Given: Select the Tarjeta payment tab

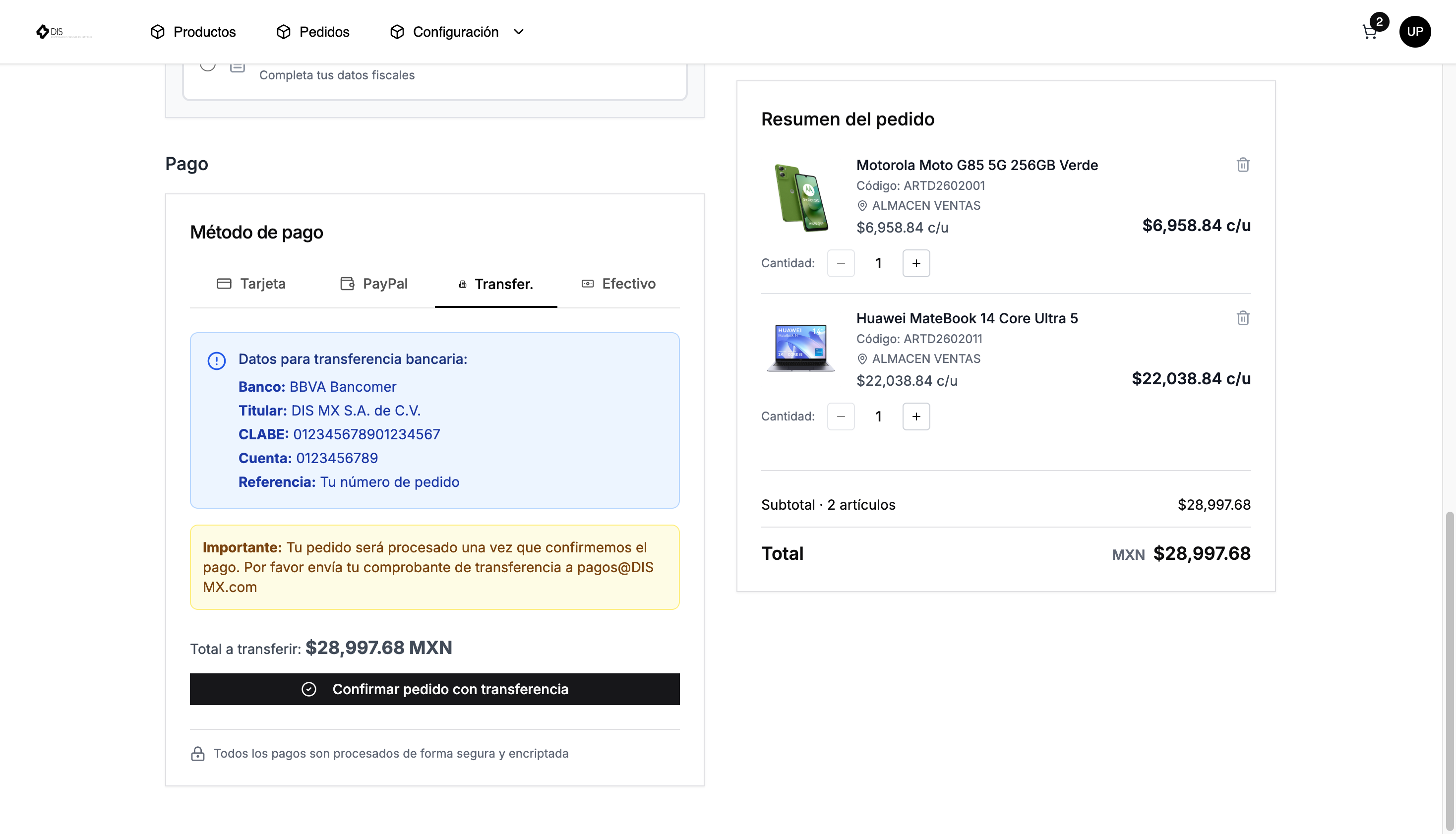Looking at the screenshot, I should pyautogui.click(x=251, y=284).
